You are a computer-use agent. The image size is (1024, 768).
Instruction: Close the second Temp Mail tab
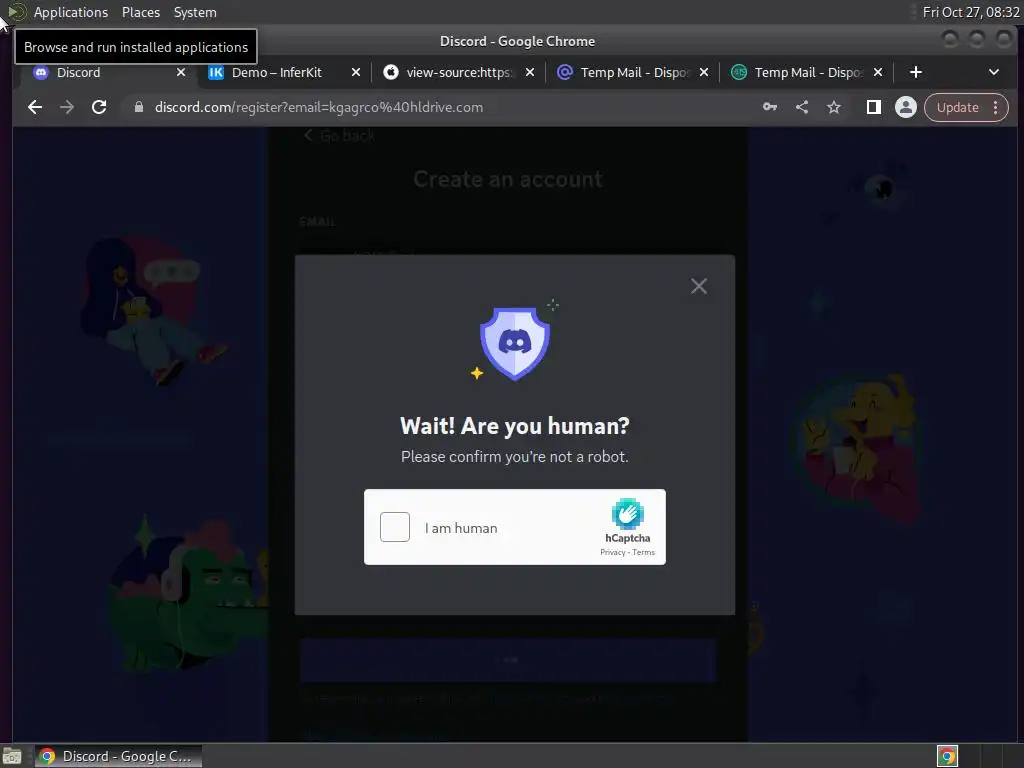point(878,72)
